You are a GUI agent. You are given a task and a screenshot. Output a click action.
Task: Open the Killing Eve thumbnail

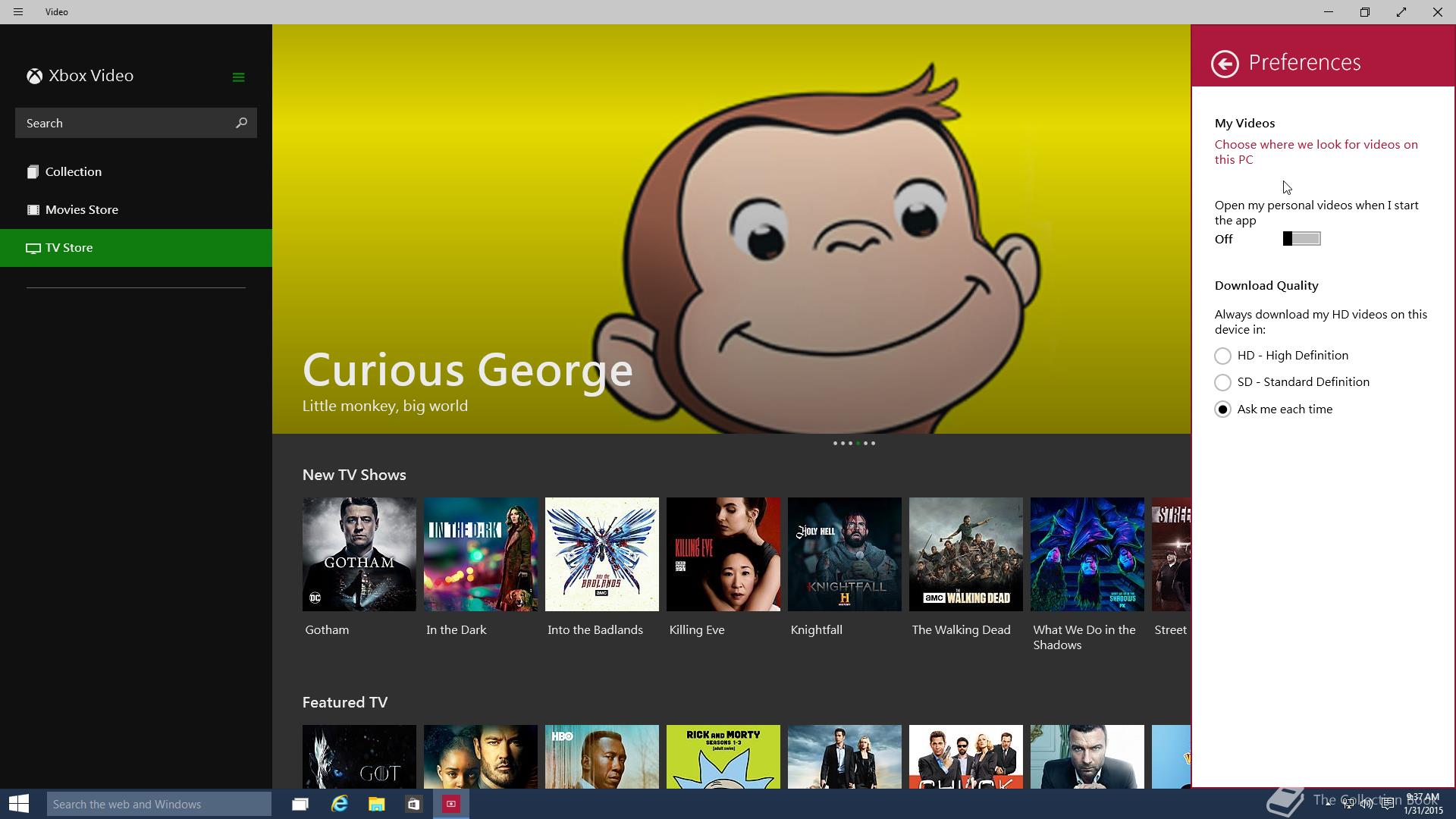723,554
